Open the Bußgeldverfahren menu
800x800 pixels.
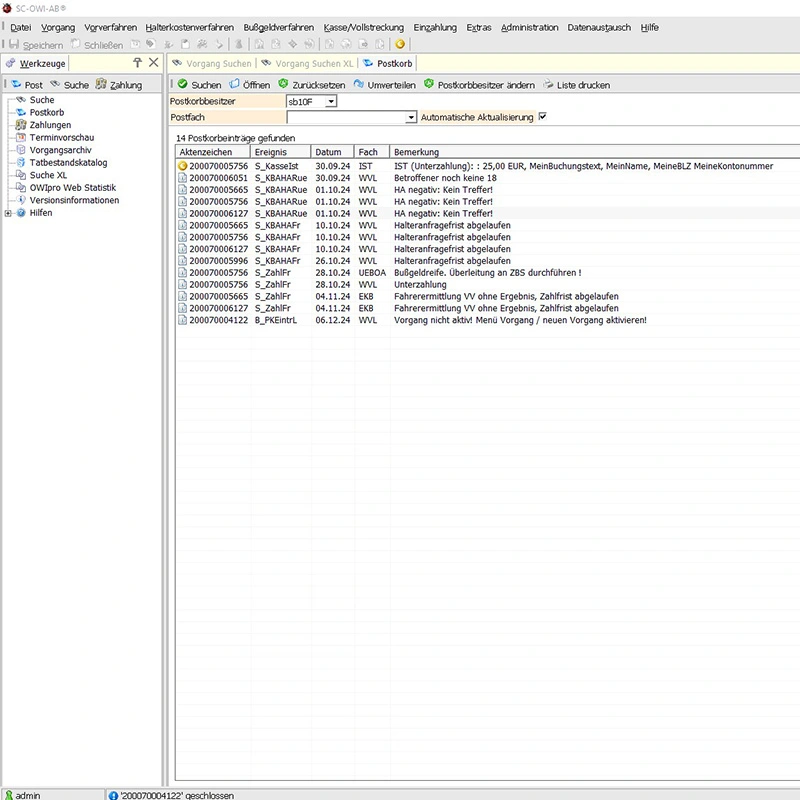click(x=278, y=27)
